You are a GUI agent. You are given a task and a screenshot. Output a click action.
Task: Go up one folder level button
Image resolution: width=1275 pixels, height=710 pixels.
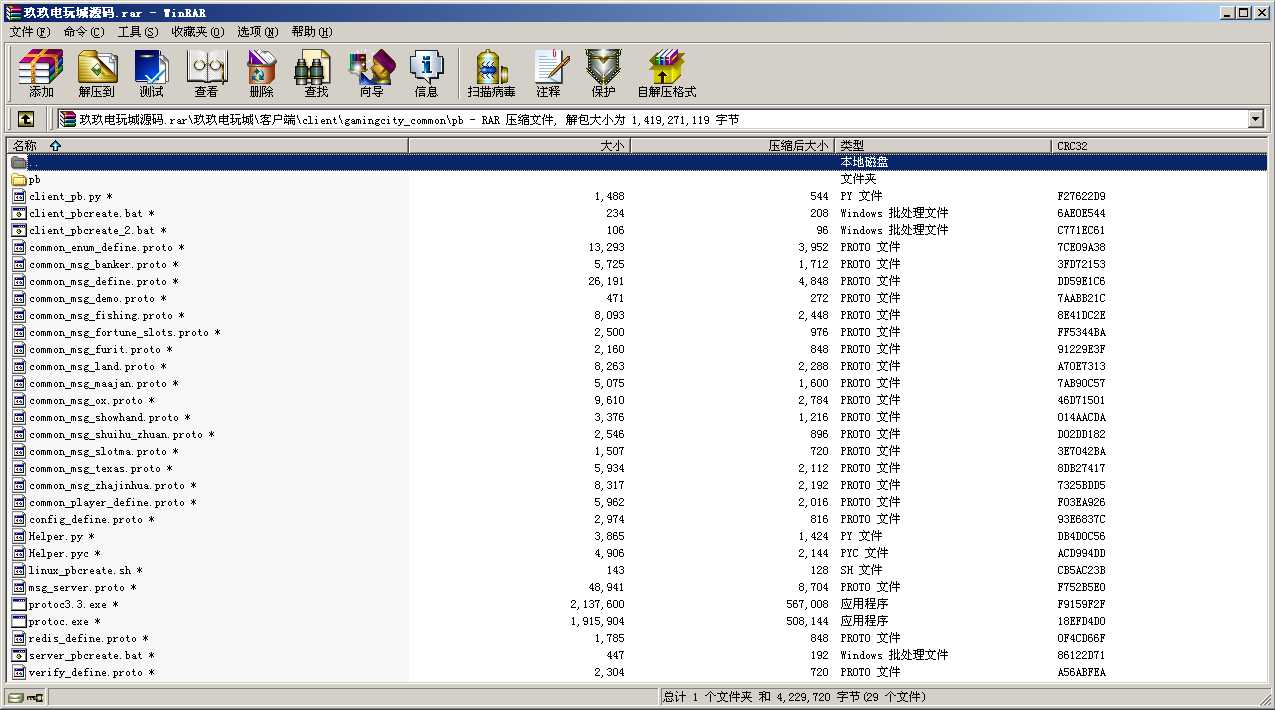click(x=26, y=119)
